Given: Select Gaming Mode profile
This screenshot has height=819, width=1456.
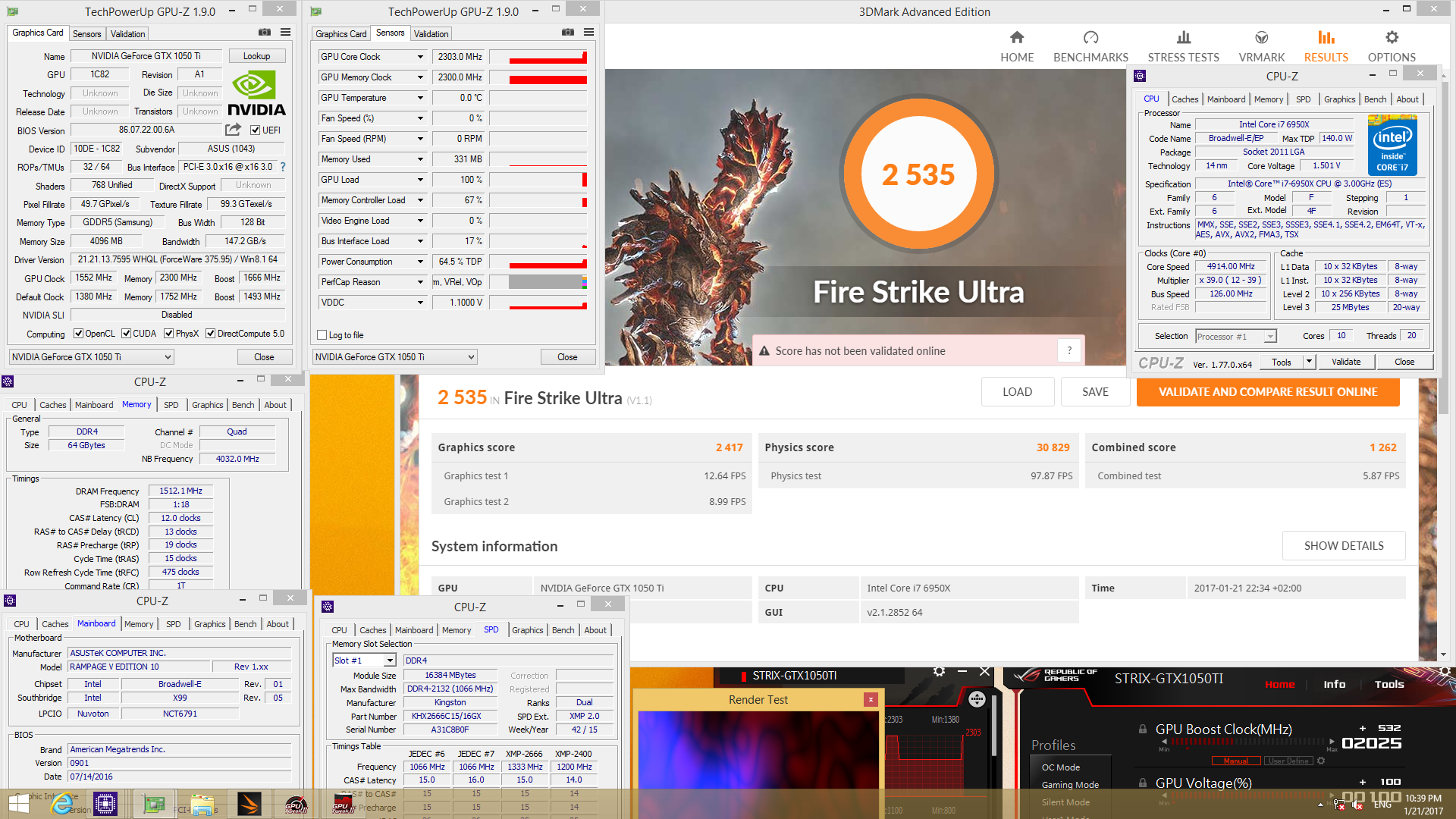Looking at the screenshot, I should tap(1070, 785).
